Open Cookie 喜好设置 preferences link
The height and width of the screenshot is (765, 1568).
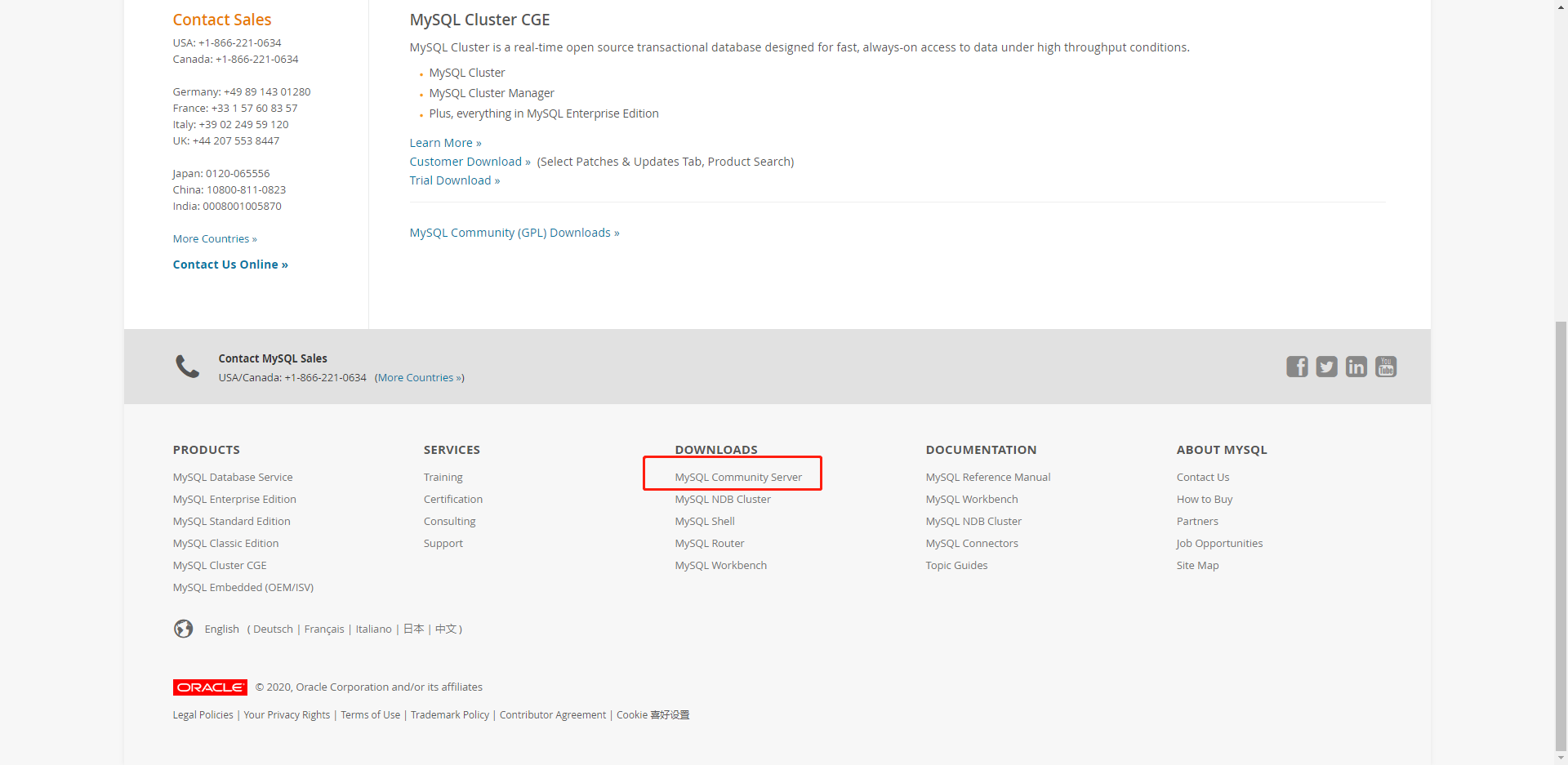click(x=653, y=715)
